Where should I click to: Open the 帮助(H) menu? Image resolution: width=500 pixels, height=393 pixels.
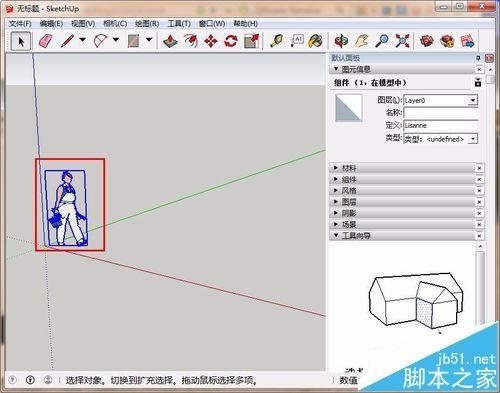point(245,24)
